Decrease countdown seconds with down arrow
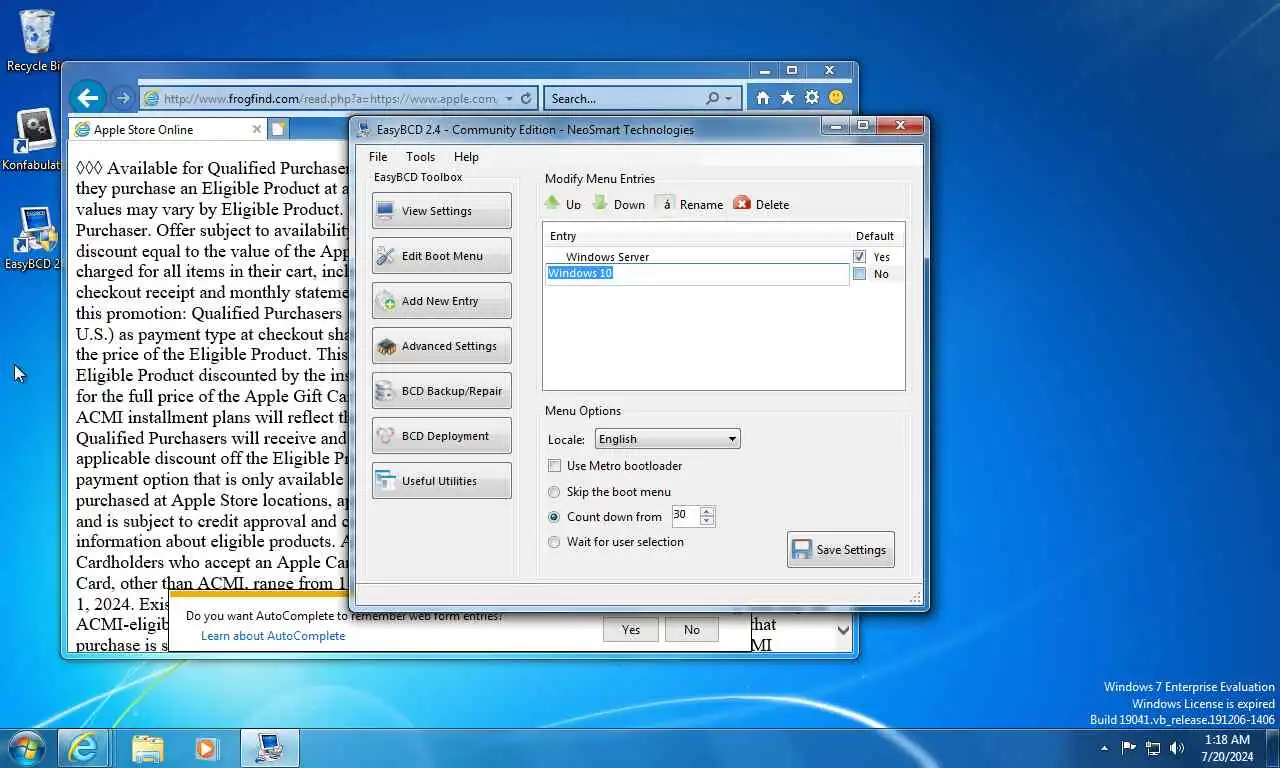 point(707,521)
